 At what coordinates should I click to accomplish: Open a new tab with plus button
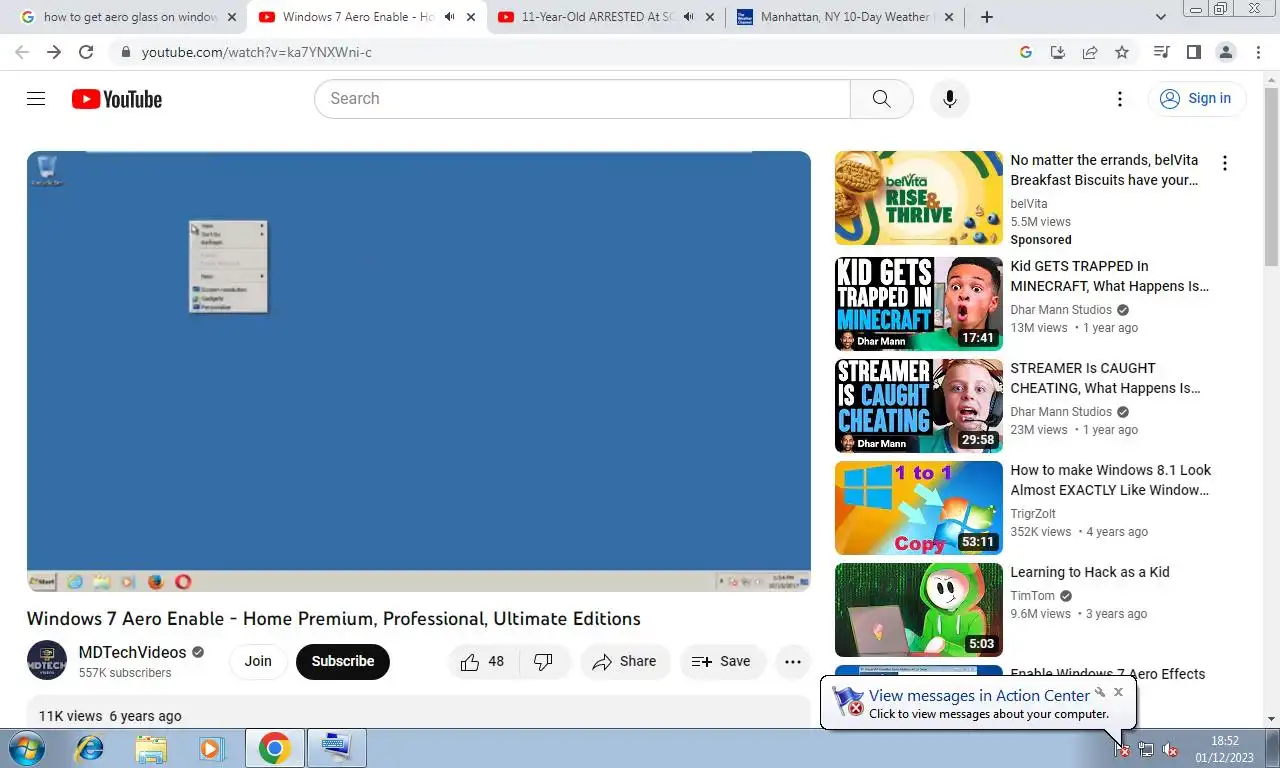pos(987,17)
